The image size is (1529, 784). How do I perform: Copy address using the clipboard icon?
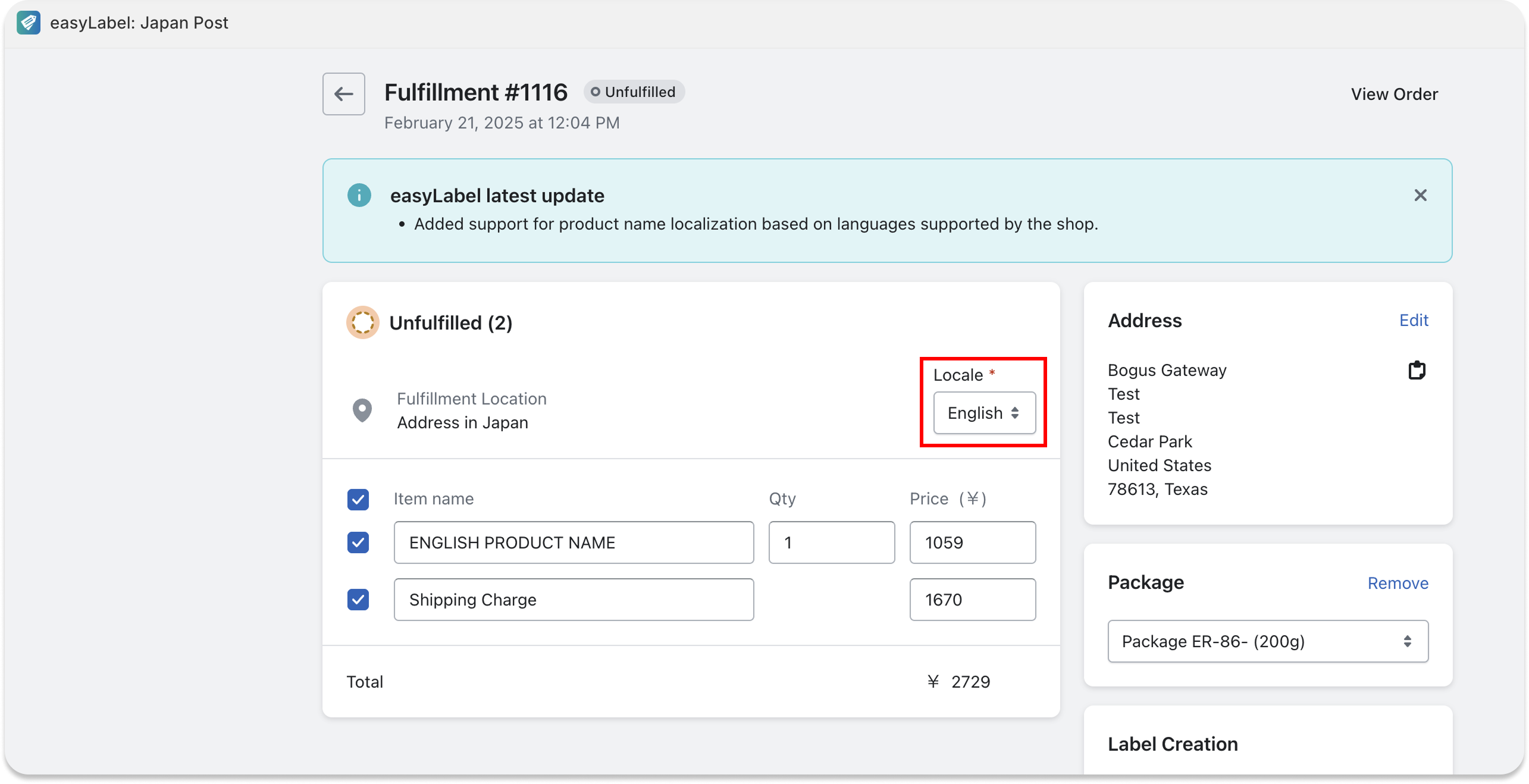(1417, 370)
